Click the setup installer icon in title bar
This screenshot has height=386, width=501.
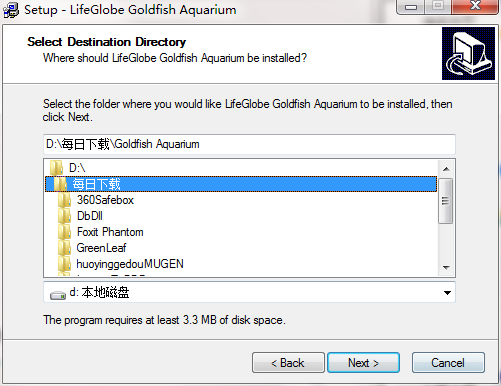click(11, 10)
